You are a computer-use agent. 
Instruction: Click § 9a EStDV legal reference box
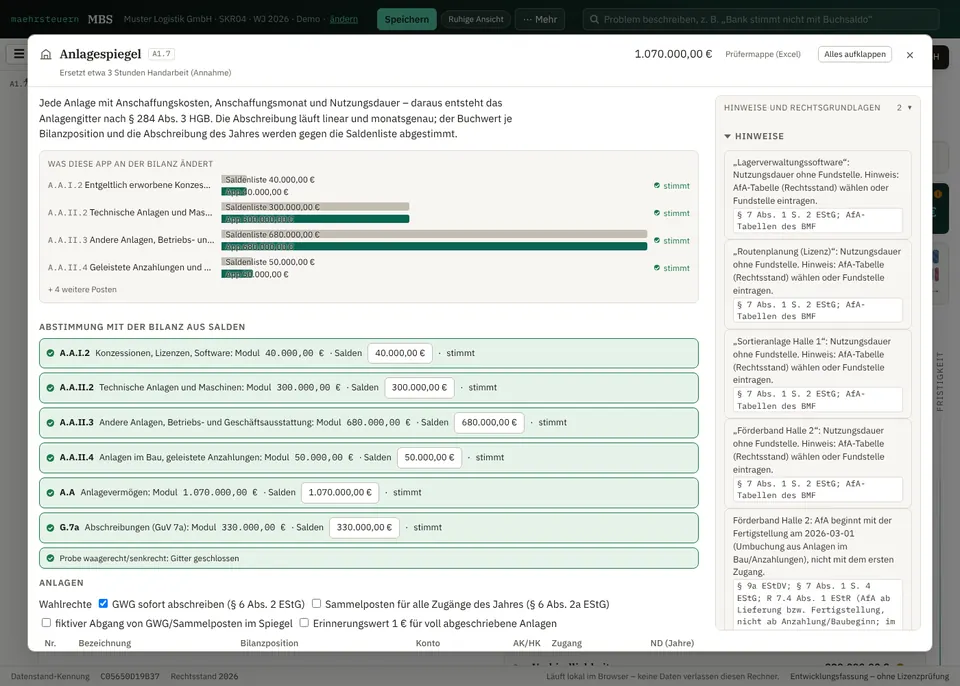(817, 604)
